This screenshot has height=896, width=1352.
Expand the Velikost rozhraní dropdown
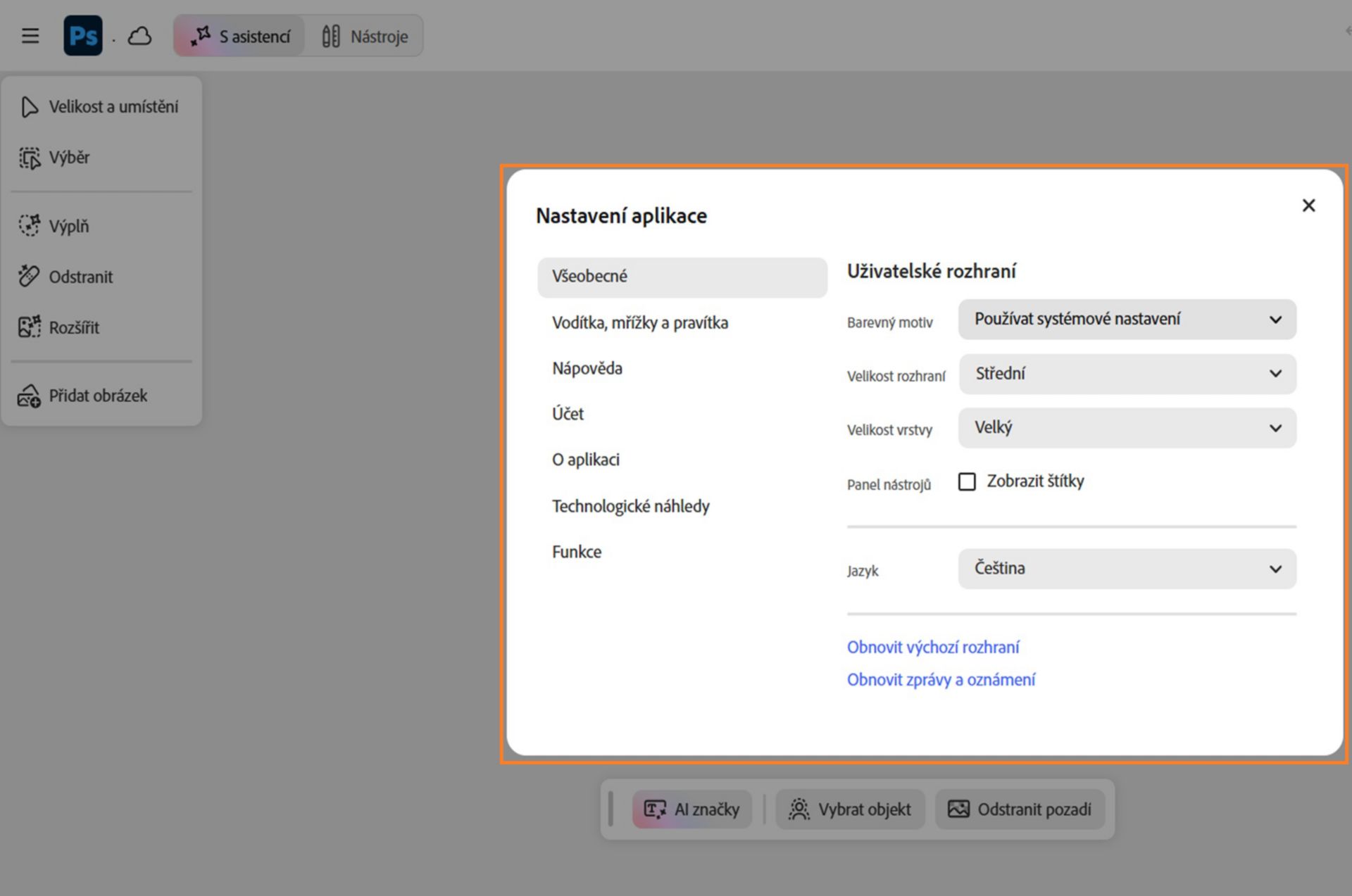coord(1127,374)
